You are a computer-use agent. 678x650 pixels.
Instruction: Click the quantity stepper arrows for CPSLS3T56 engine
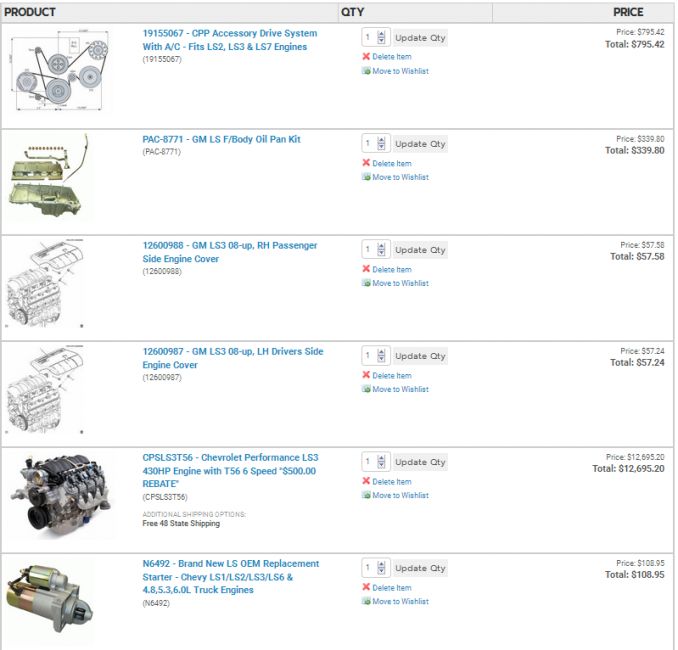click(381, 461)
